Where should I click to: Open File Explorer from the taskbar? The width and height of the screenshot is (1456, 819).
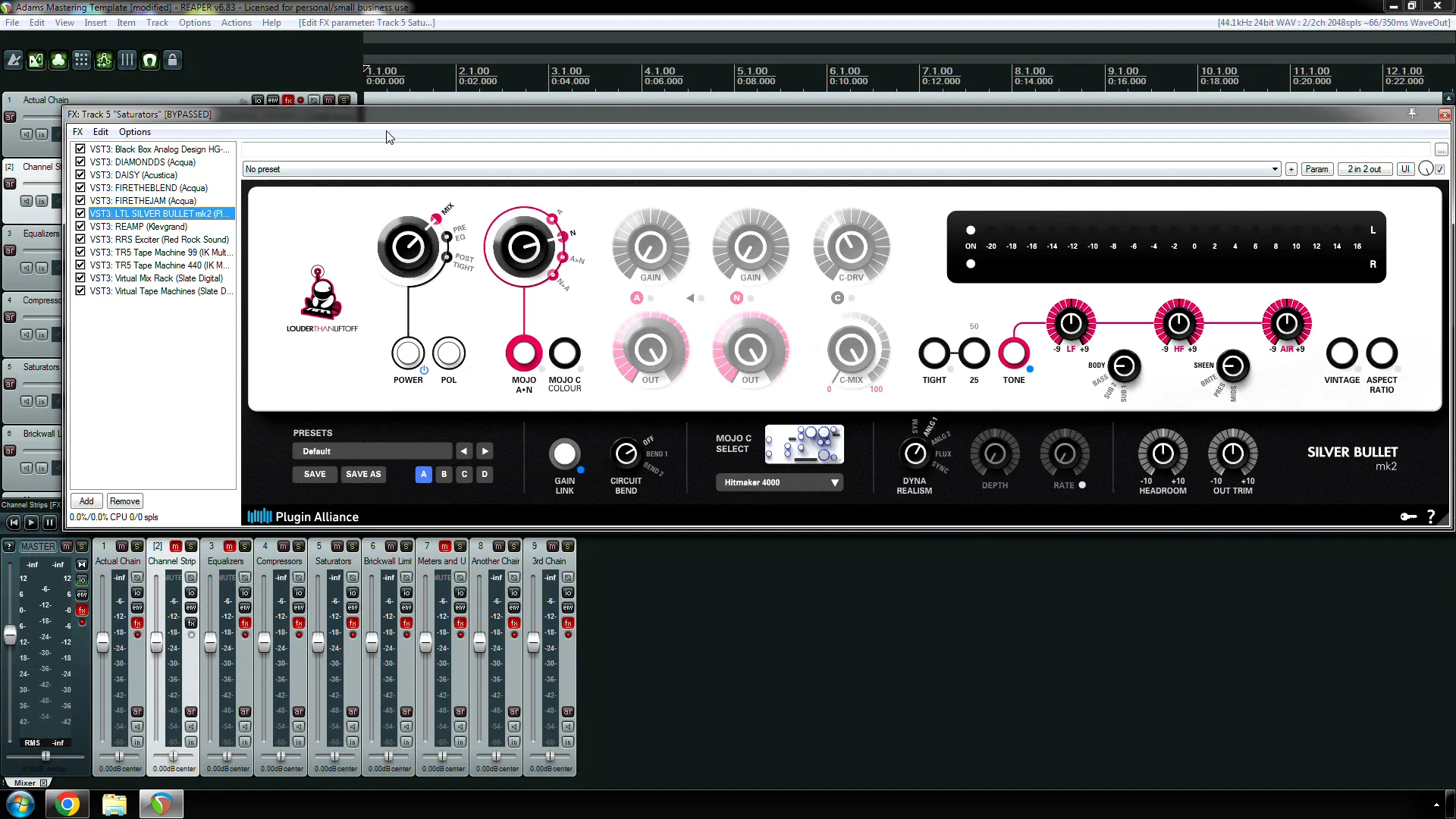[x=114, y=804]
